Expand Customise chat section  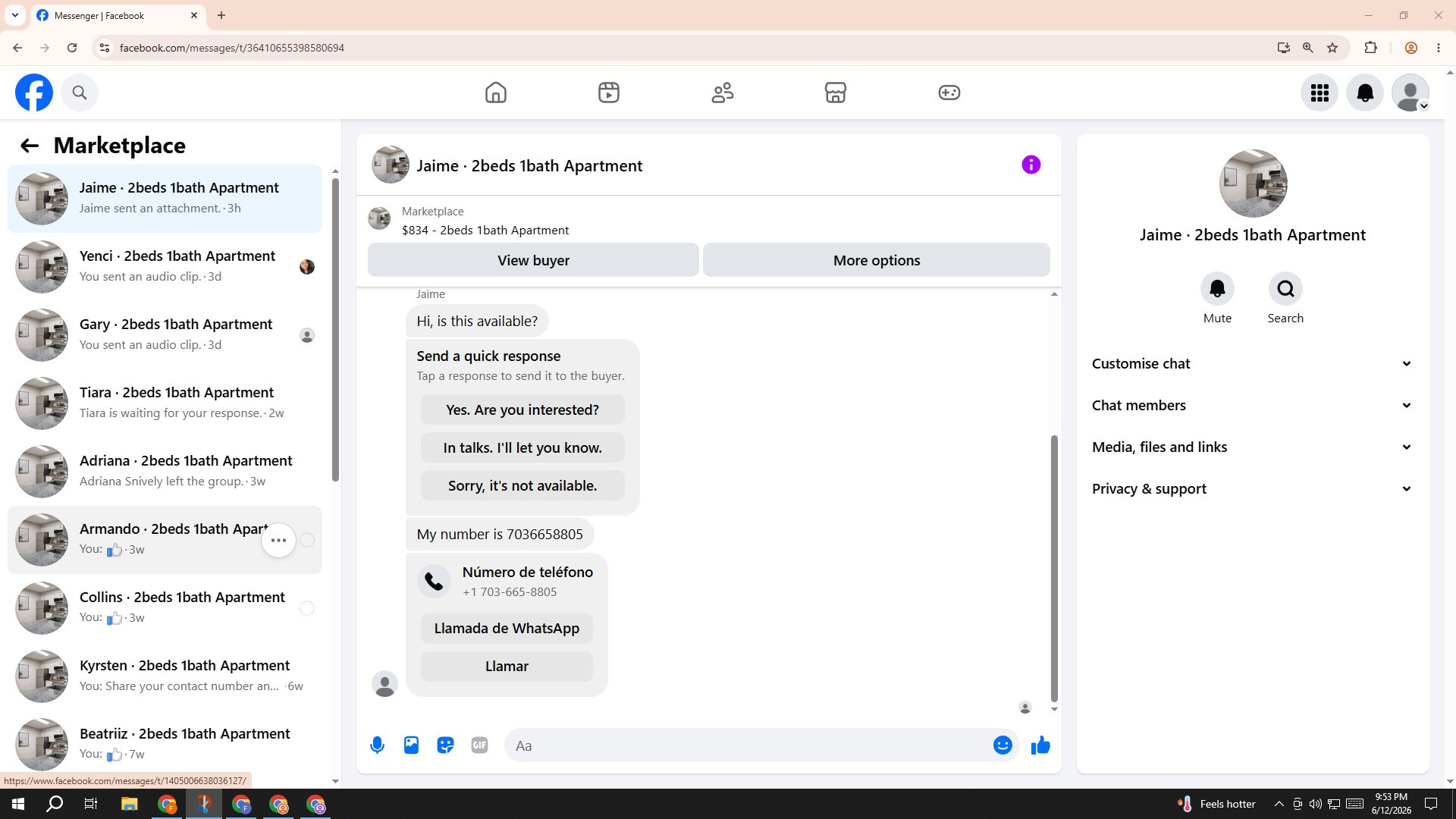(x=1253, y=364)
